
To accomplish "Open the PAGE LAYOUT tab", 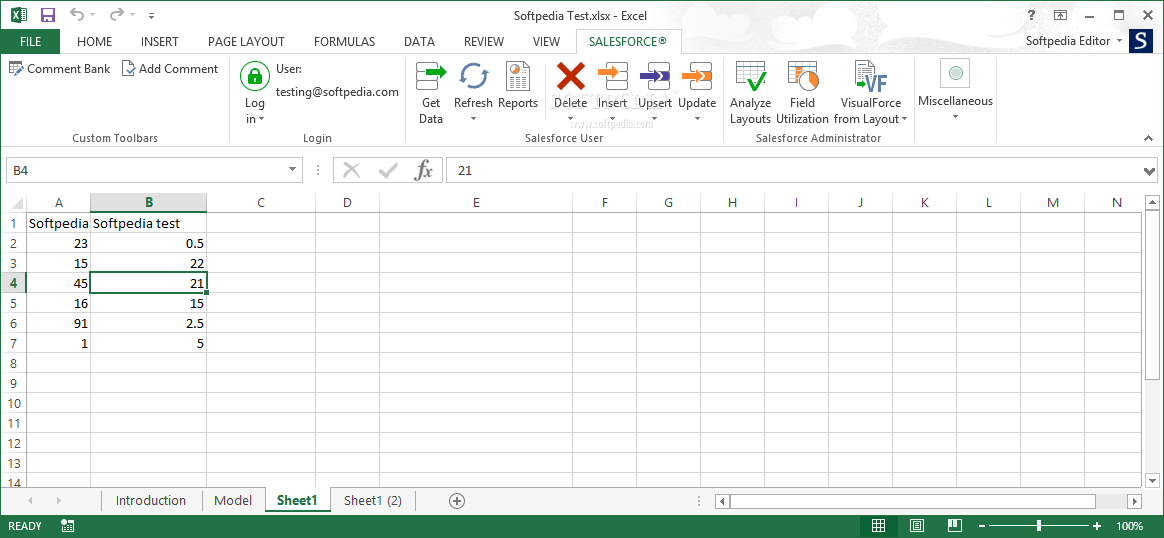I will click(246, 42).
